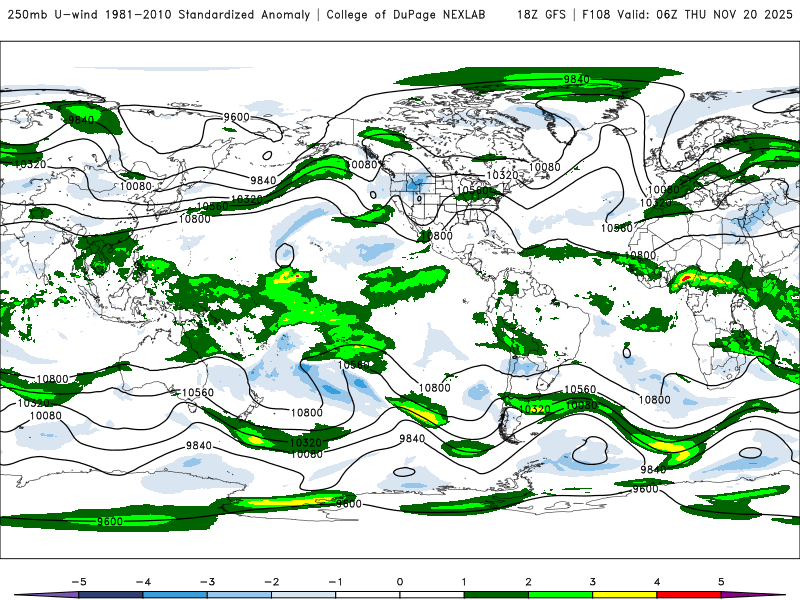The height and width of the screenshot is (600, 800).
Task: Click the '4' colorbar tick label
Action: coord(657,582)
